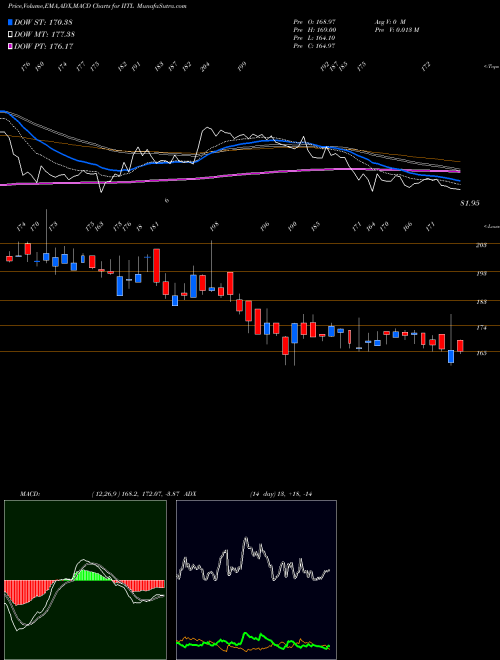Click the last red candlestick on the chart

[460, 346]
